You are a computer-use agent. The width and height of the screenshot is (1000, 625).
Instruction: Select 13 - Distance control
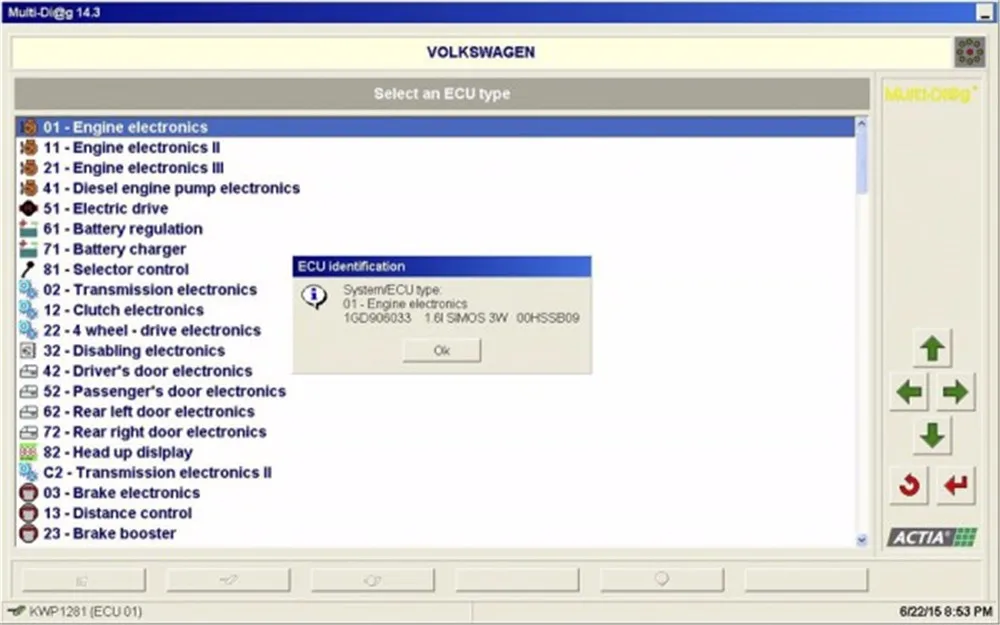[436, 513]
